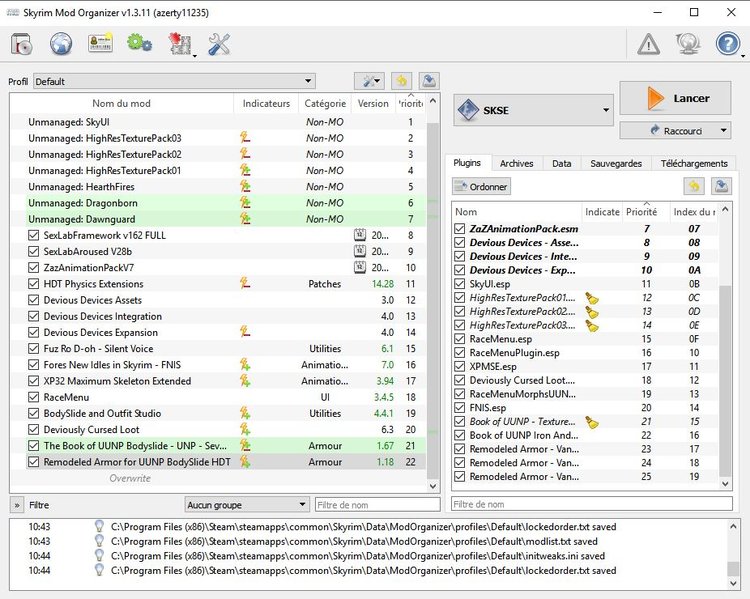750x599 pixels.
Task: Click broom icon next to HighResTexturePack03 plugin
Action: point(593,326)
